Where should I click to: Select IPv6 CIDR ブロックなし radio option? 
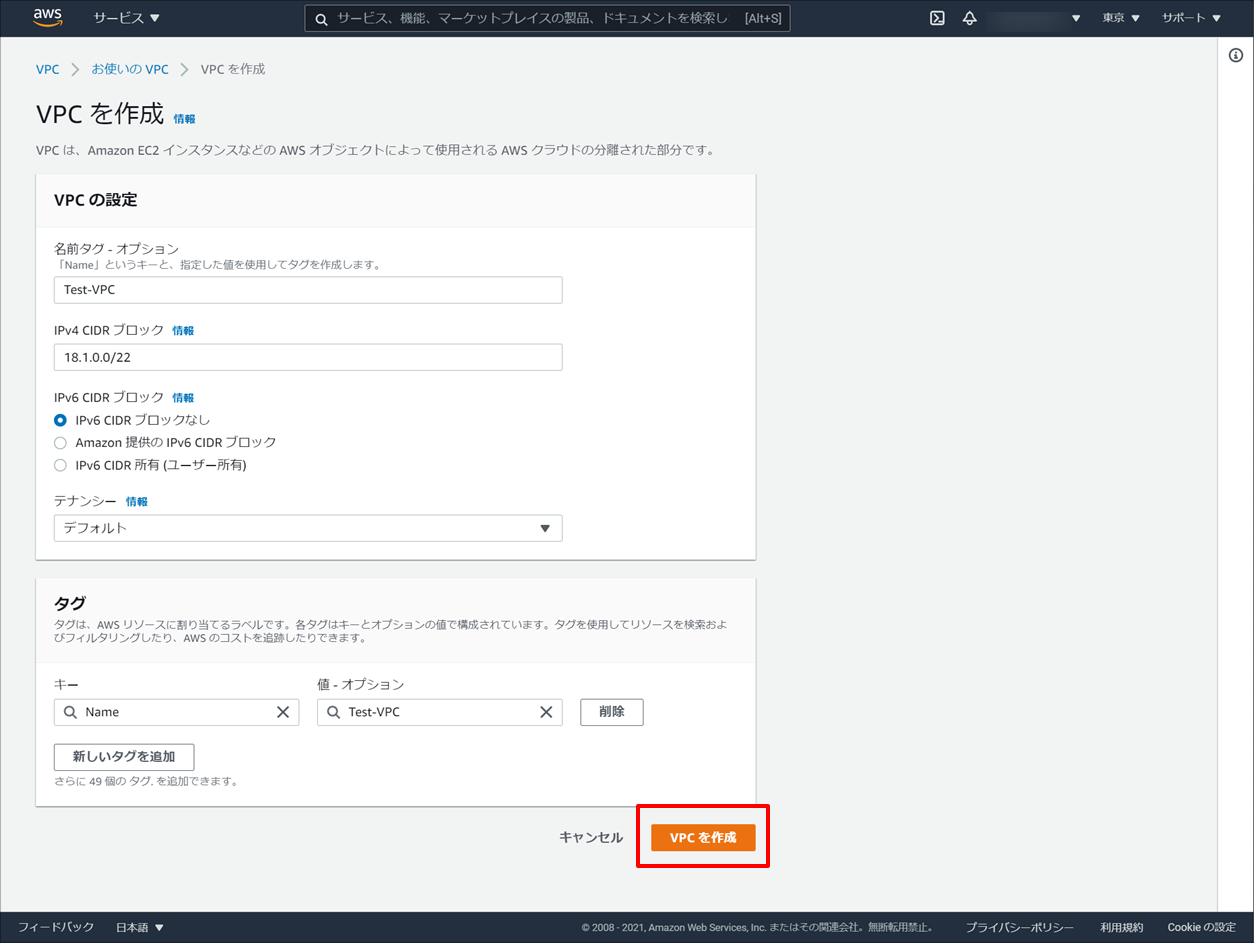[61, 420]
